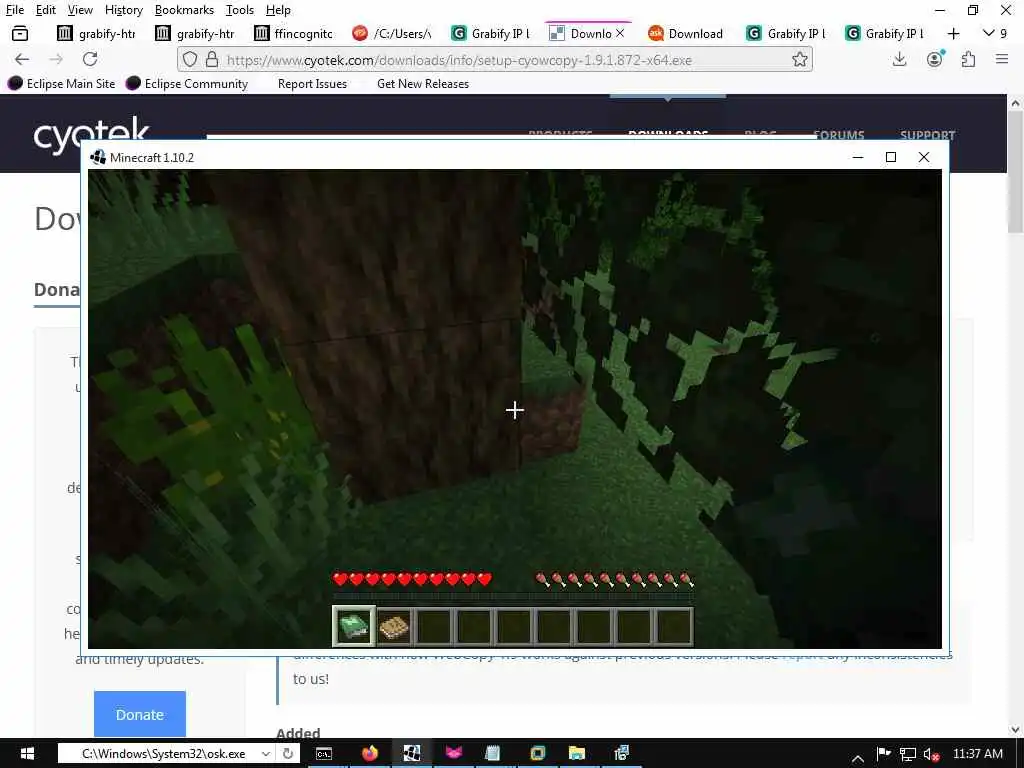Click the network tray icon
Screen dimensions: 1024x768
pos(907,754)
